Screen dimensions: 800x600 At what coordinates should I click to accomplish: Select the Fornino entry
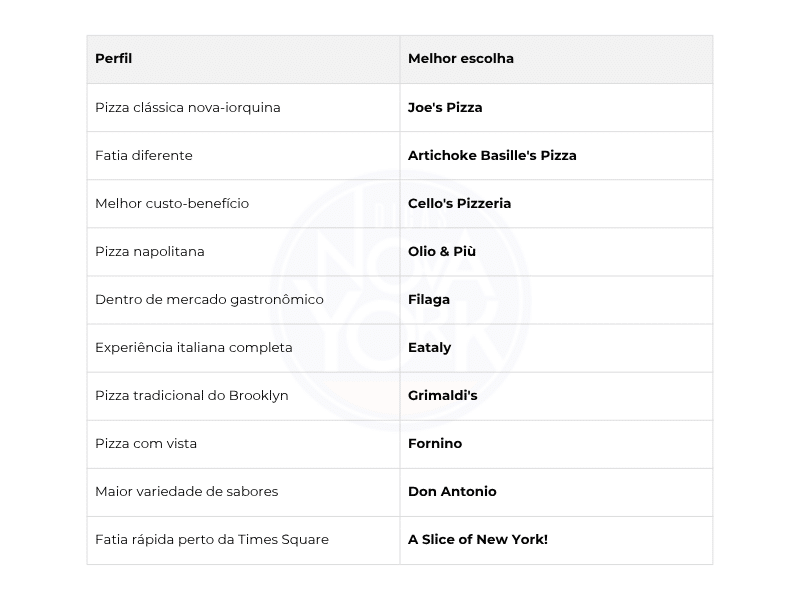click(435, 444)
